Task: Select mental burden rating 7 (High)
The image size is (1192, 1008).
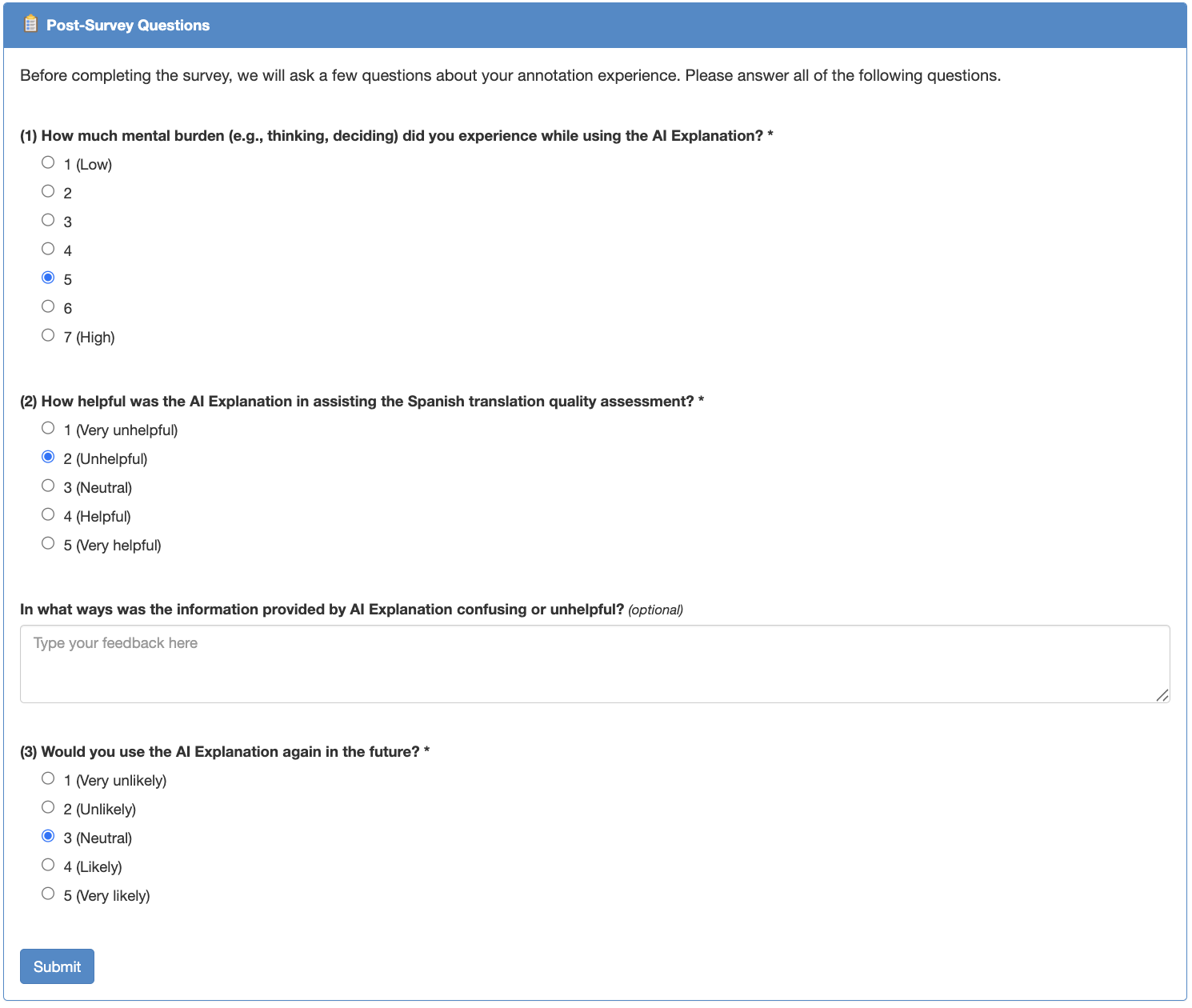Action: pyautogui.click(x=48, y=336)
